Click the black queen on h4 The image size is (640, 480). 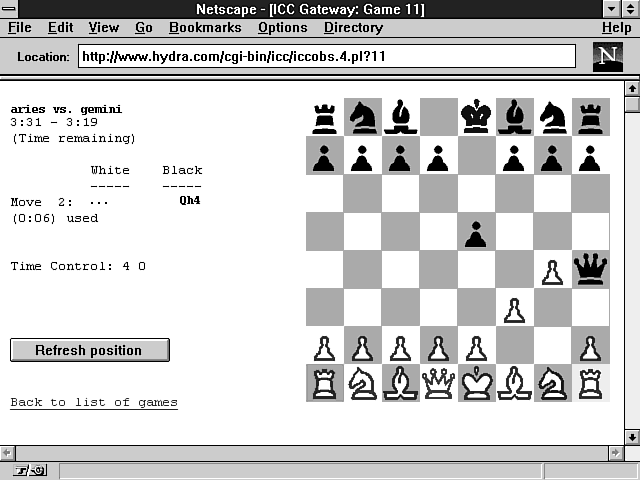pyautogui.click(x=590, y=269)
